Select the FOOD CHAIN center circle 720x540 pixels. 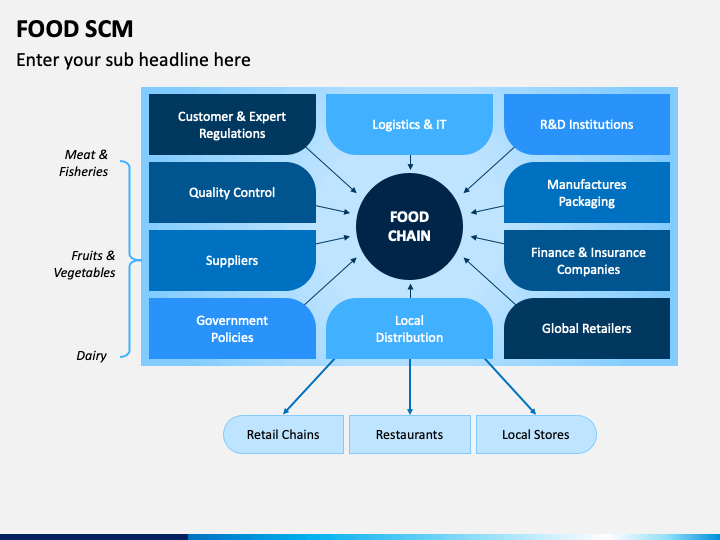click(409, 226)
